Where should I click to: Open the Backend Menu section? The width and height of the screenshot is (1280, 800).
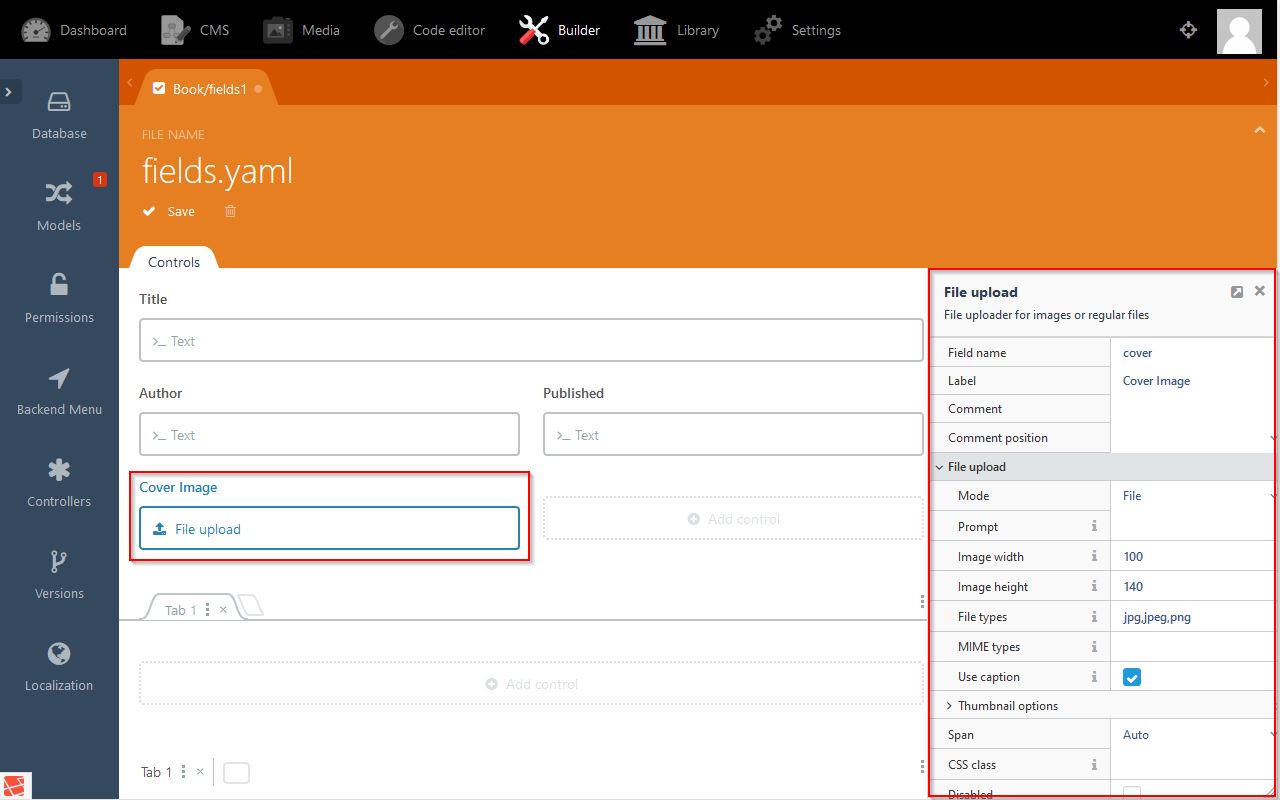click(x=59, y=391)
